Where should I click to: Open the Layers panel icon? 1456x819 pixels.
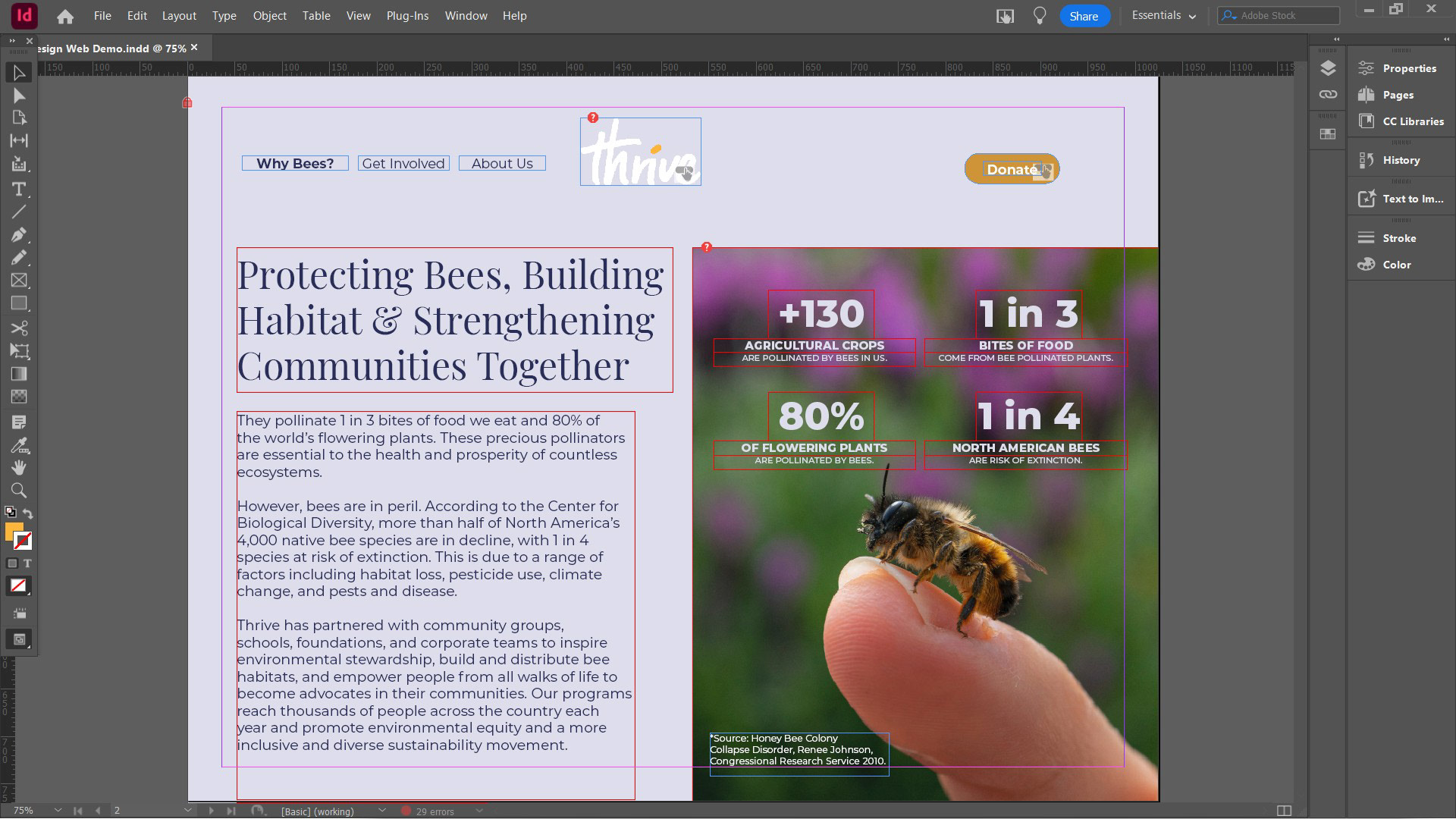tap(1327, 68)
